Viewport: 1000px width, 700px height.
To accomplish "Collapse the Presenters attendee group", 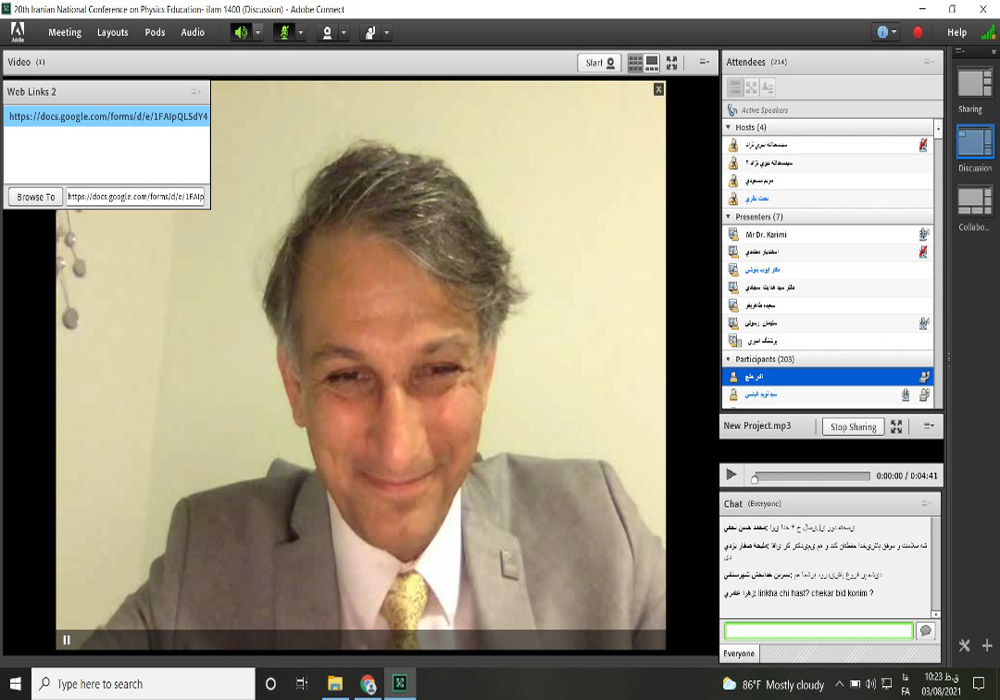I will 728,216.
